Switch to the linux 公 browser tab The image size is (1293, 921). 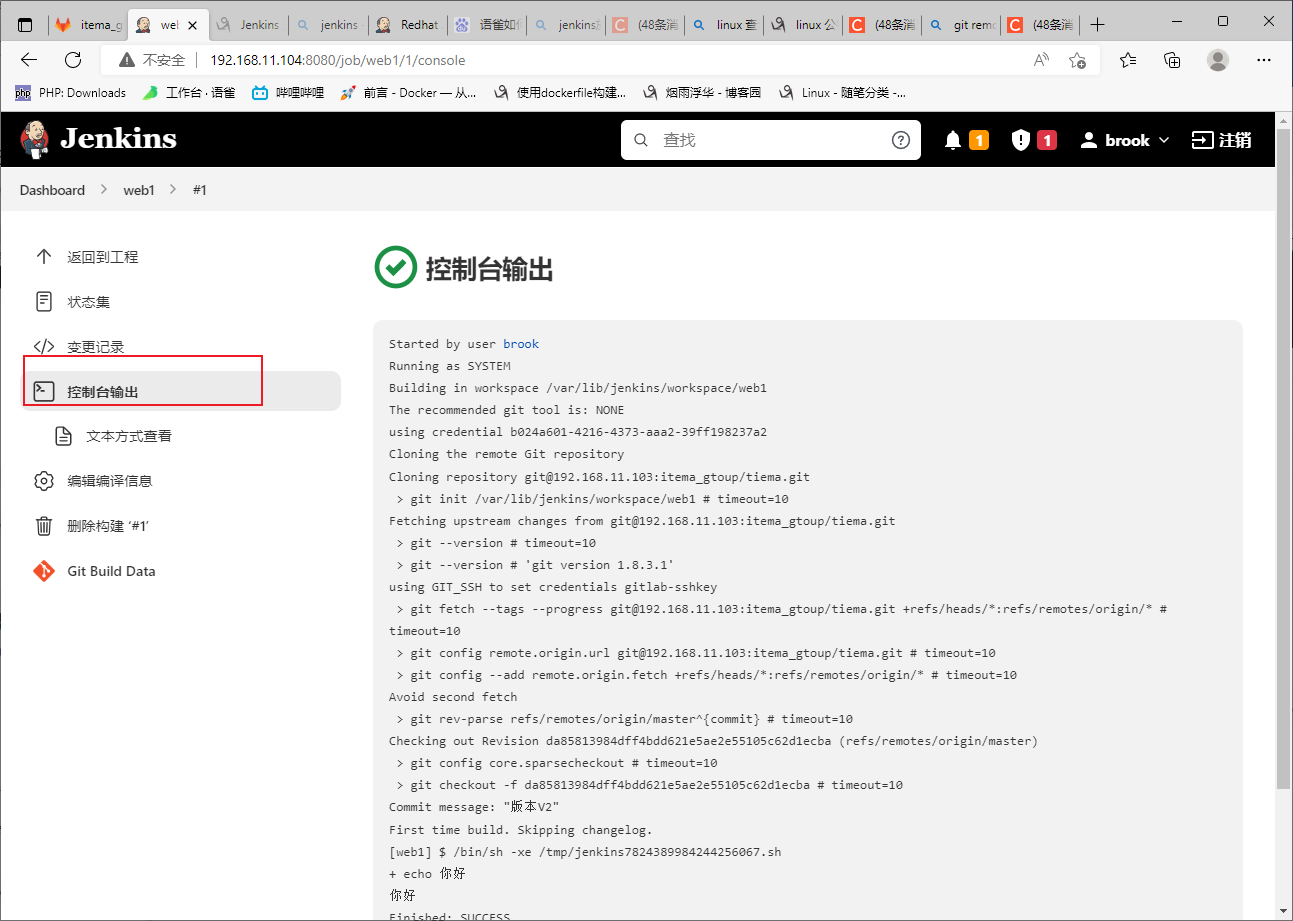(803, 24)
